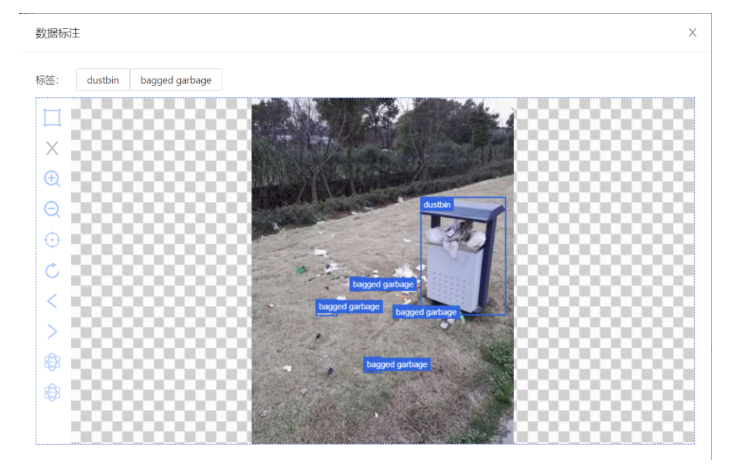Click the crosshair recenter icon
This screenshot has width=738, height=471.
[x=52, y=240]
